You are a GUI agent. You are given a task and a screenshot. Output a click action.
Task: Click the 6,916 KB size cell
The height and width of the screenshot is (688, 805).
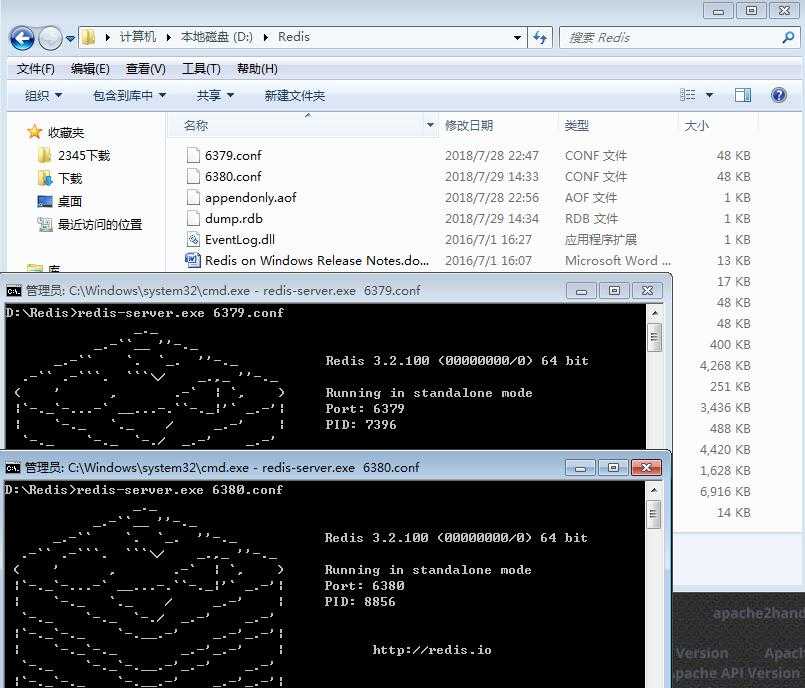725,491
